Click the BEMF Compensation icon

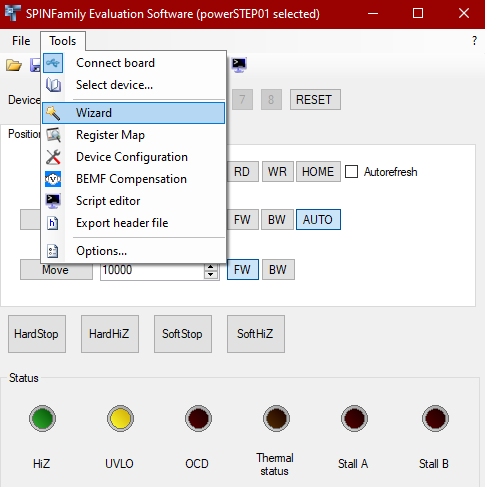tap(53, 179)
